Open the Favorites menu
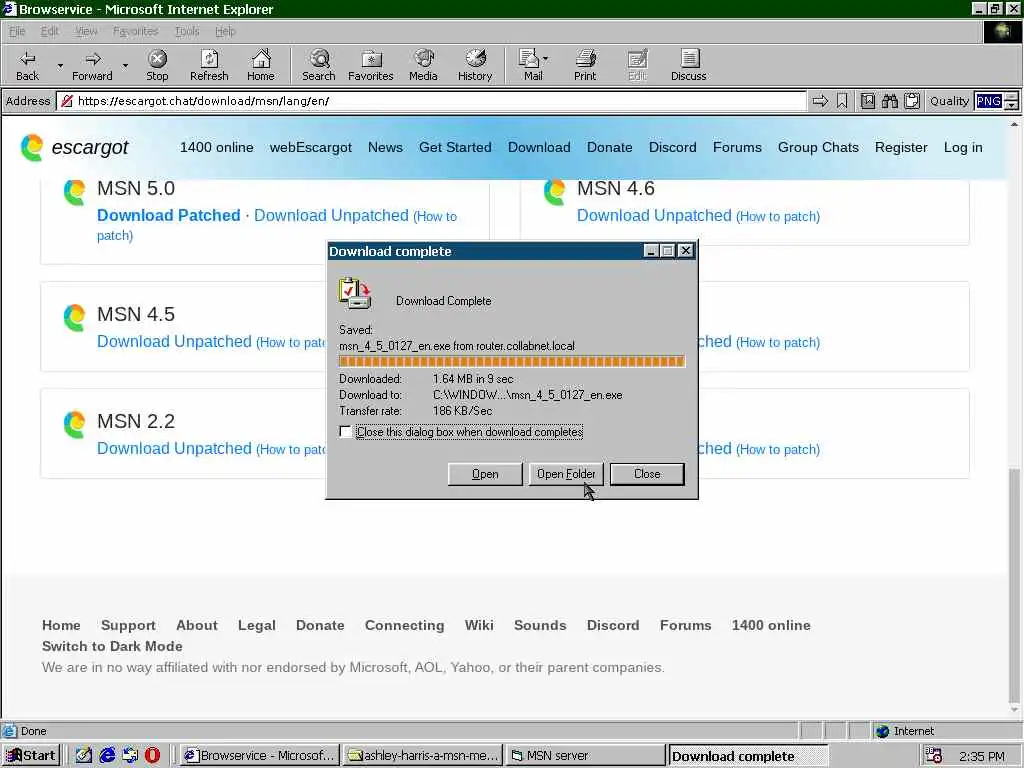Image resolution: width=1024 pixels, height=768 pixels. [135, 31]
